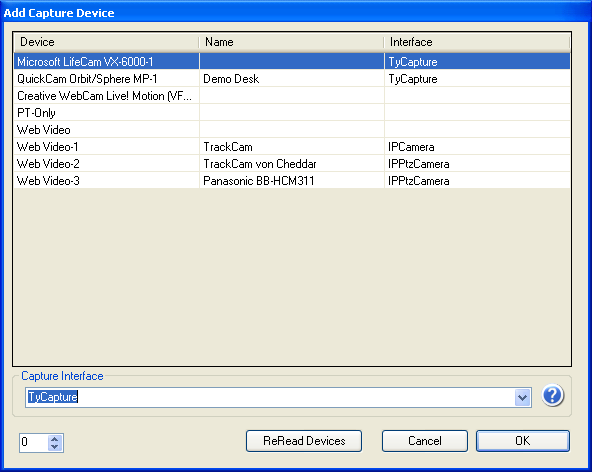This screenshot has width=592, height=472.
Task: Select the Microsoft LifeCam VX-6000-1 row
Action: pos(292,62)
